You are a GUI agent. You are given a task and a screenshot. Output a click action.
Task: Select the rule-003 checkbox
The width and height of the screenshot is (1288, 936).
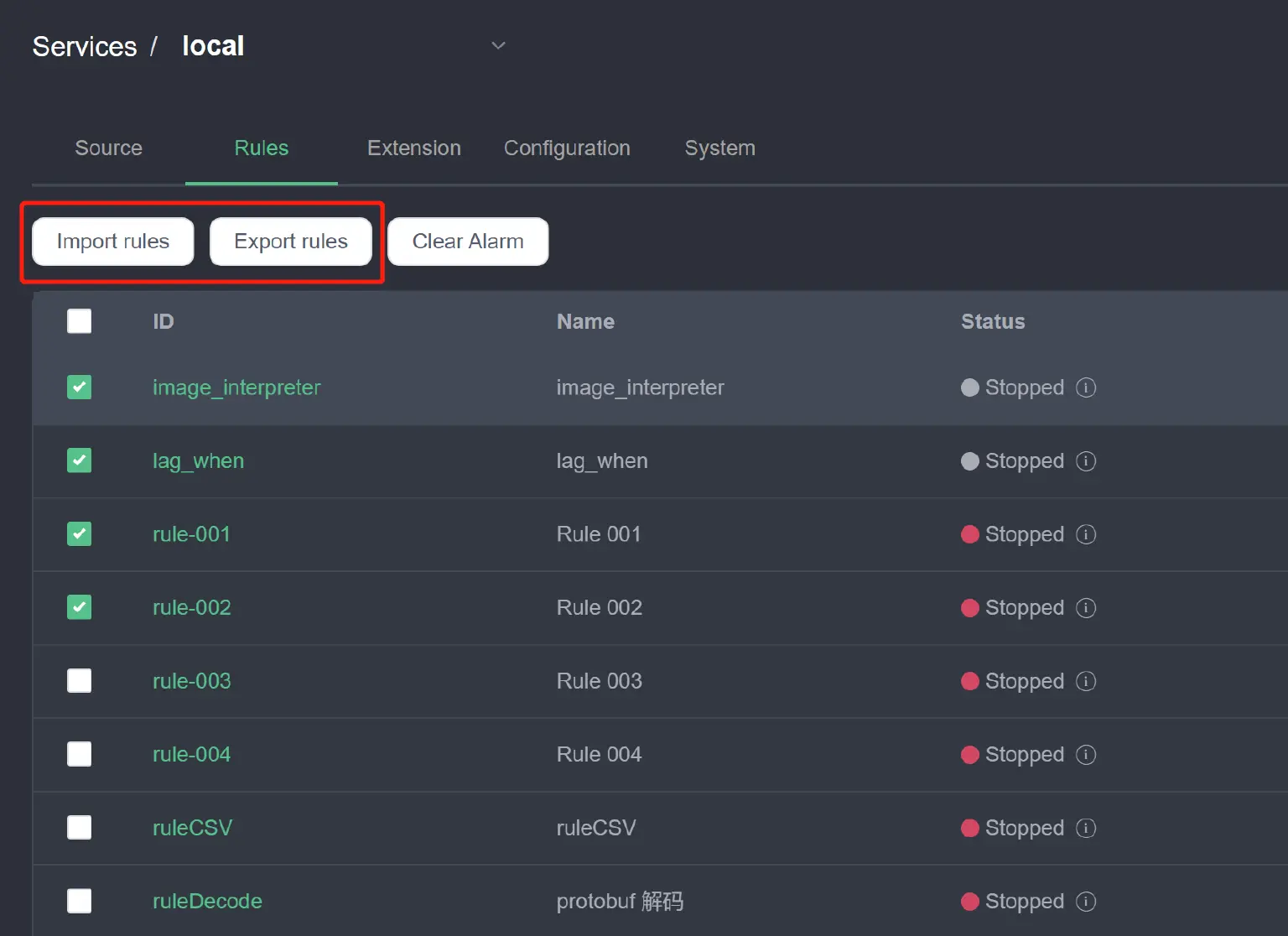click(x=80, y=681)
